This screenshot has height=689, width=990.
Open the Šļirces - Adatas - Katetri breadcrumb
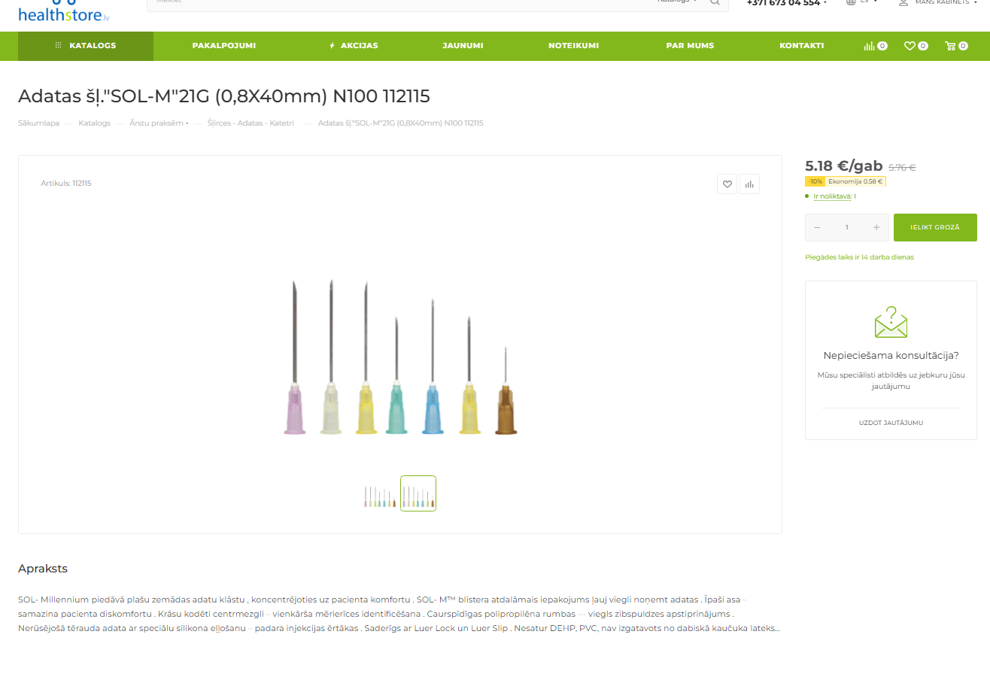pos(251,123)
